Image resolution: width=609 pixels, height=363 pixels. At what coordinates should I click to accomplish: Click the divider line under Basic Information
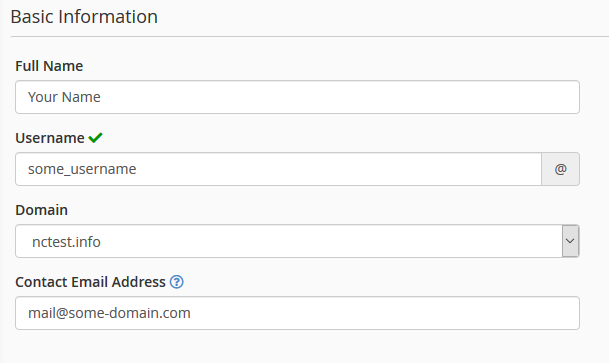(x=310, y=37)
